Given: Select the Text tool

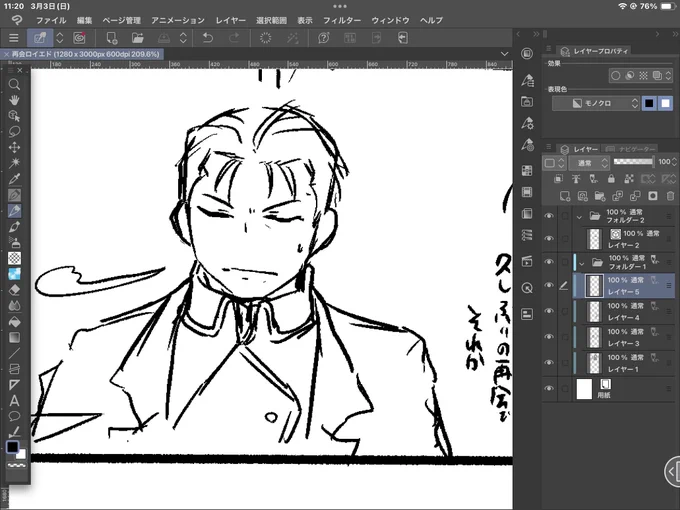Looking at the screenshot, I should point(14,400).
